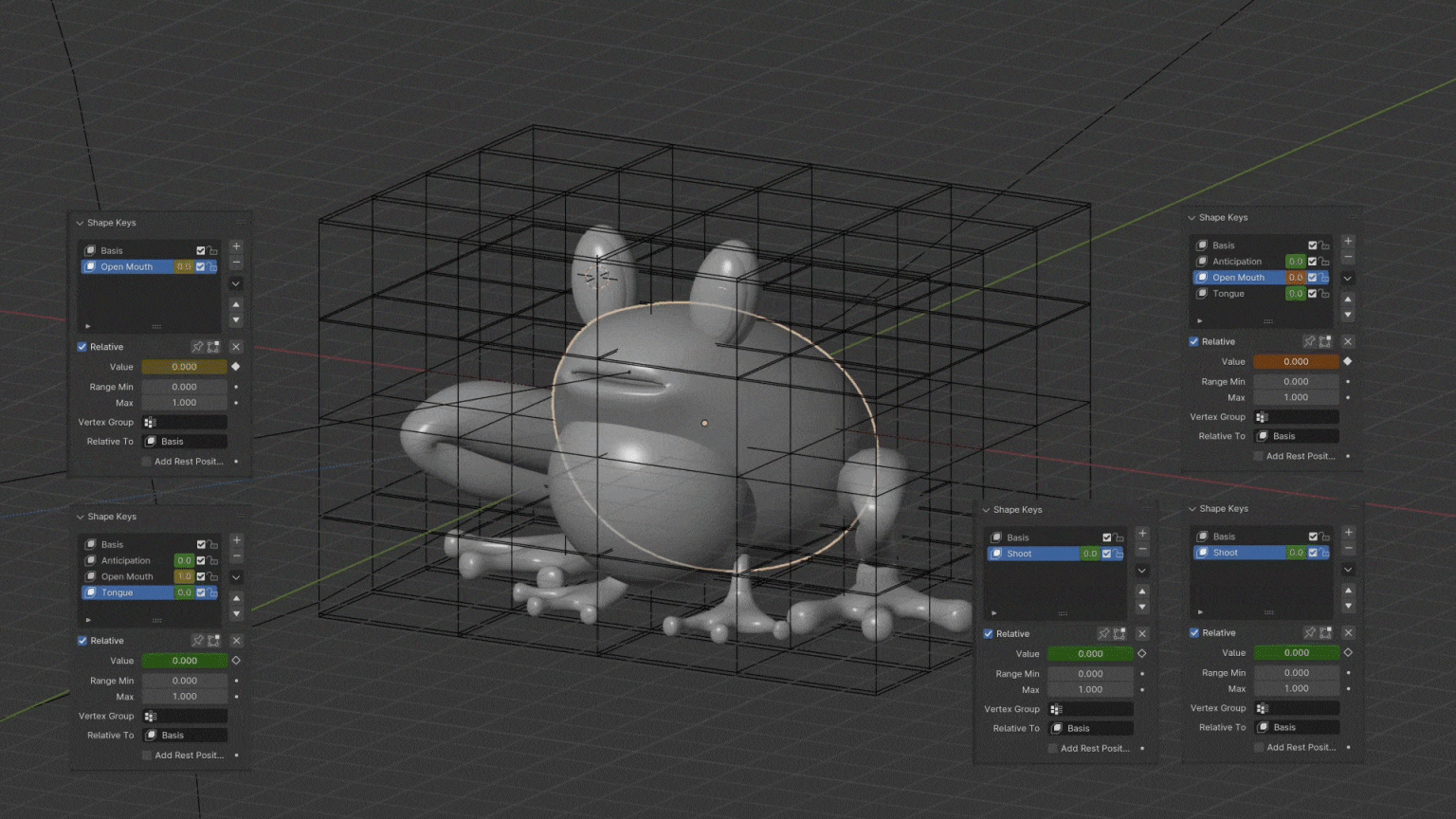Open shape key specials menu in the Tongue-selected panel
1456x819 pixels.
237,577
